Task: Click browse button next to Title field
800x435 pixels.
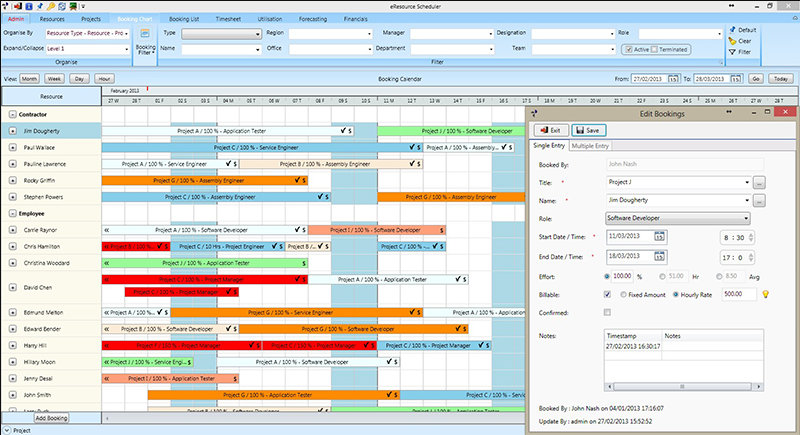Action: tap(759, 183)
